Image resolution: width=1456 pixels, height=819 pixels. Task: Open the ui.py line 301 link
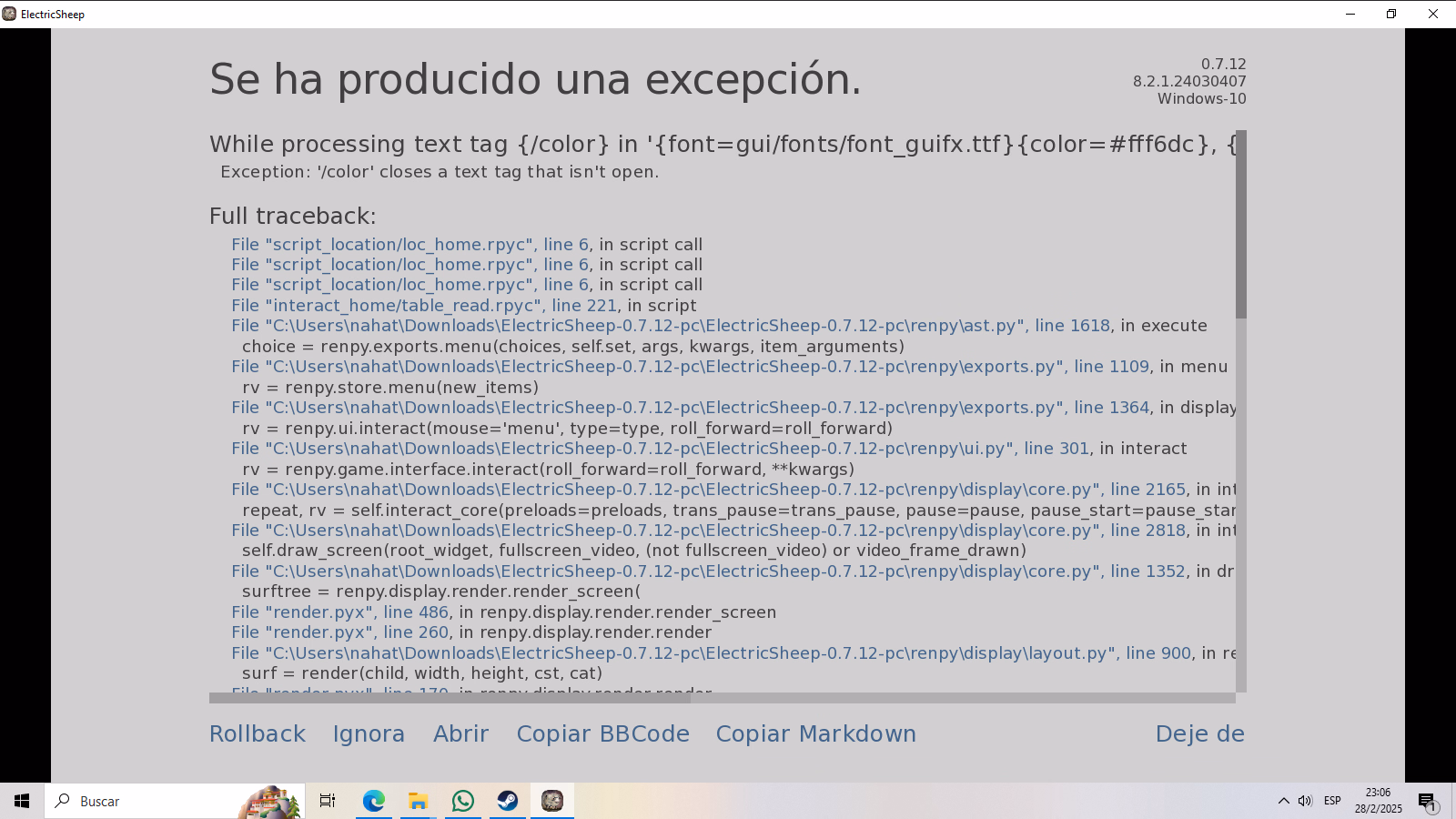(x=660, y=449)
